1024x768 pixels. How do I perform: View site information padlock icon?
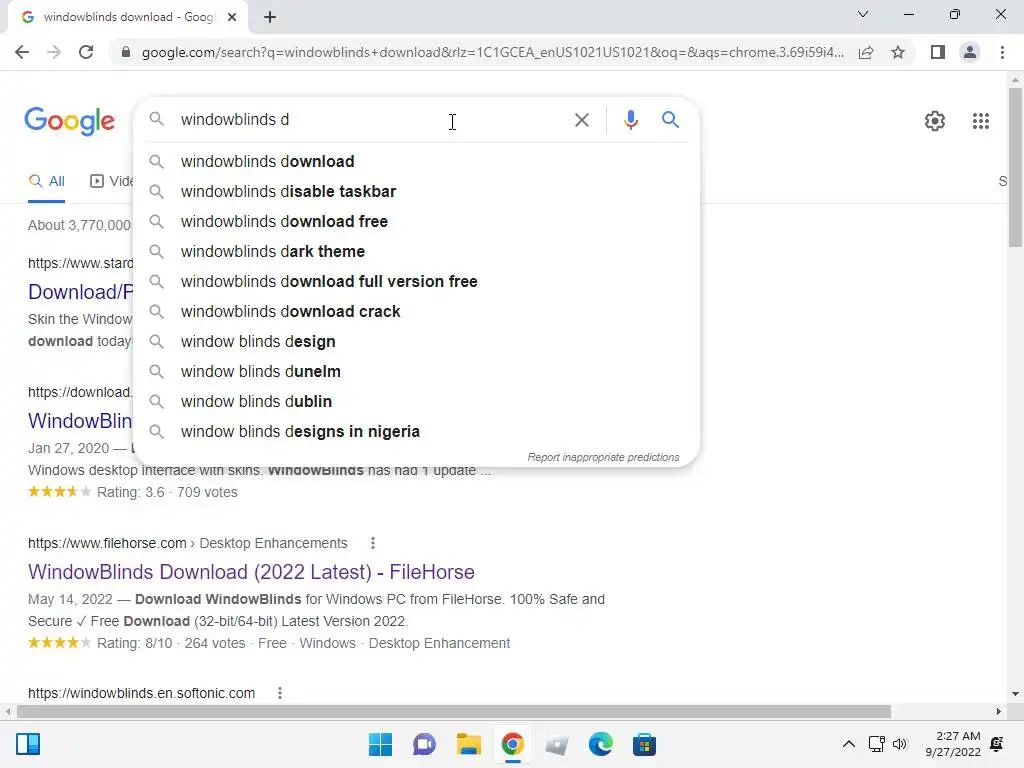(x=126, y=52)
